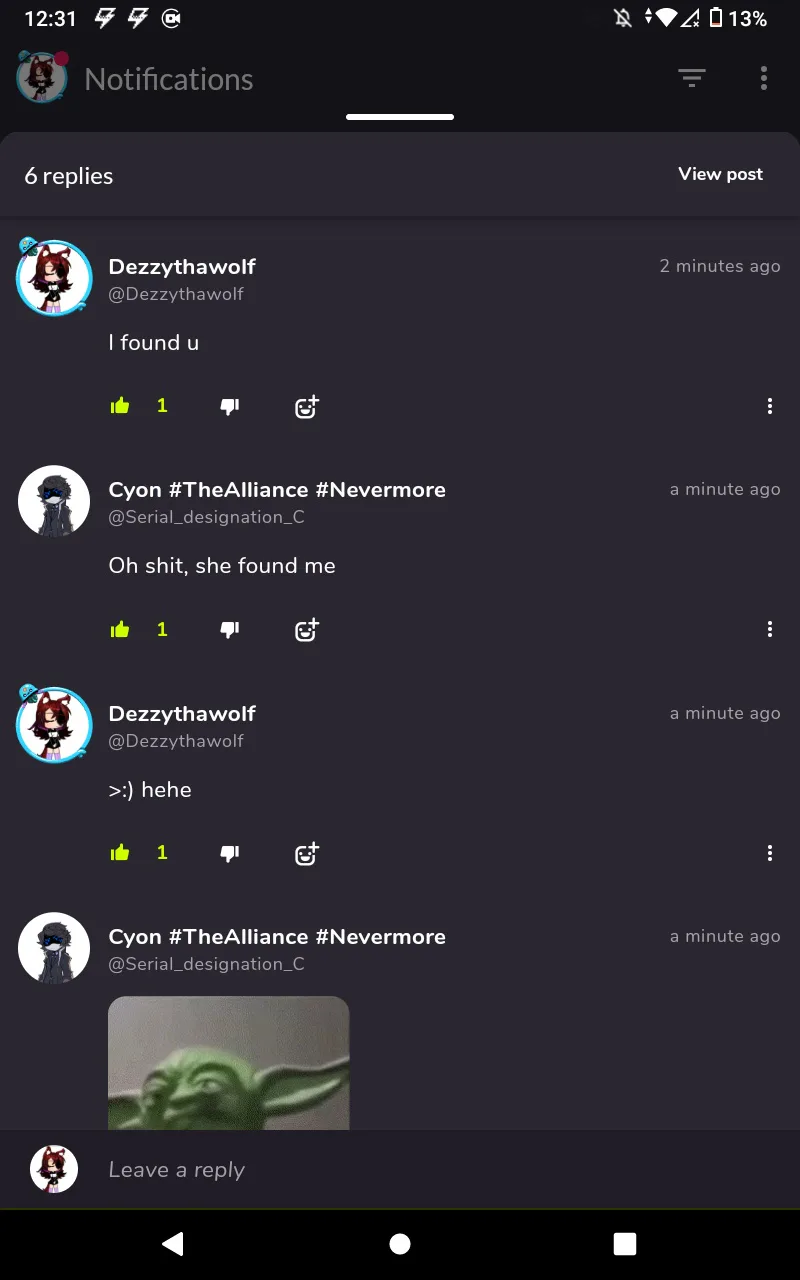The image size is (800, 1280).
Task: Open the View post link
Action: coord(720,174)
